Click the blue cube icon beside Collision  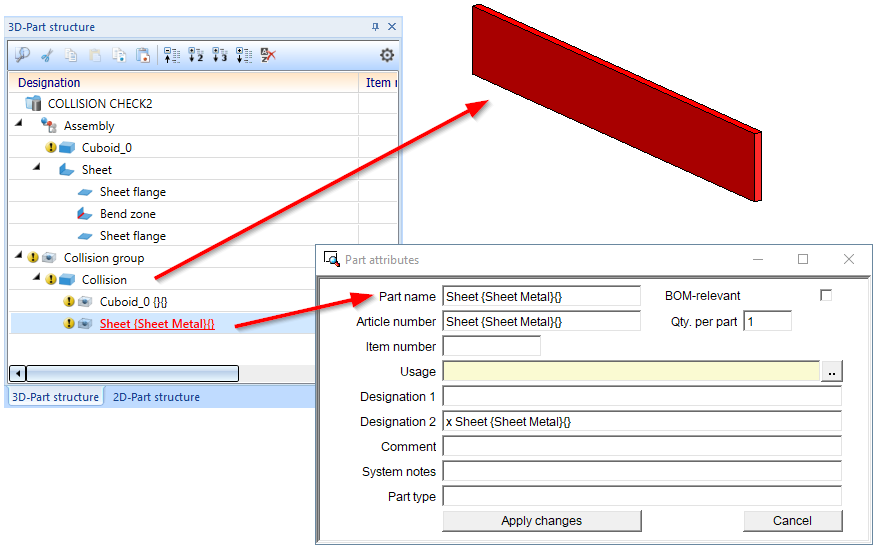[x=67, y=280]
